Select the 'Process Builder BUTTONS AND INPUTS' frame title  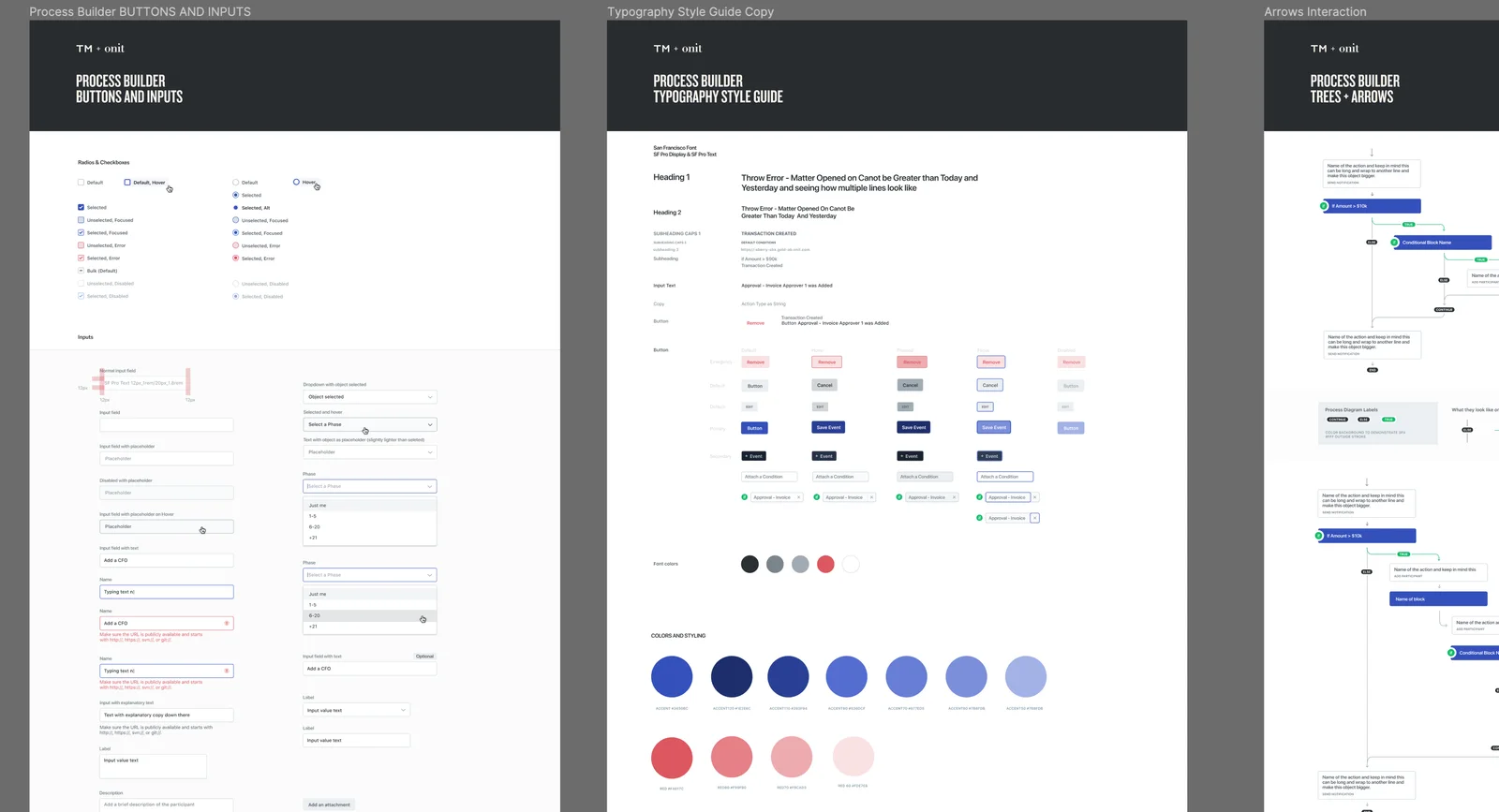(140, 12)
